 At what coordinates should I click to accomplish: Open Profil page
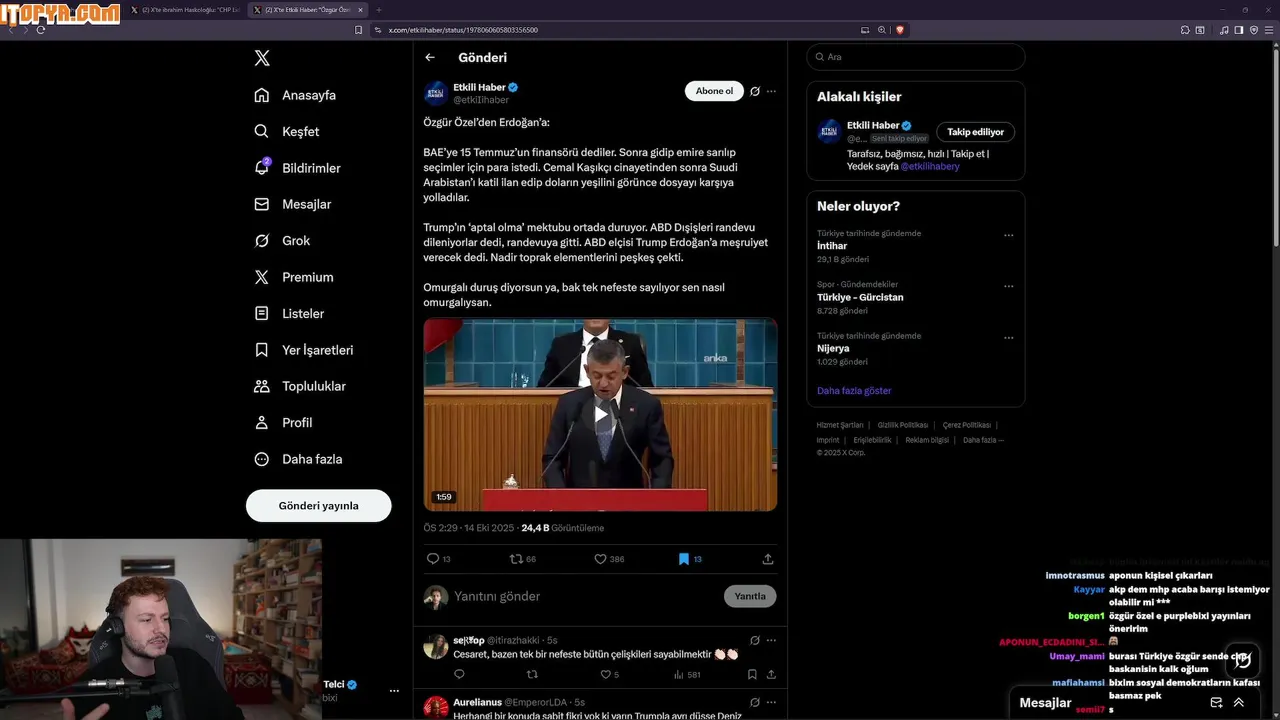[x=283, y=422]
